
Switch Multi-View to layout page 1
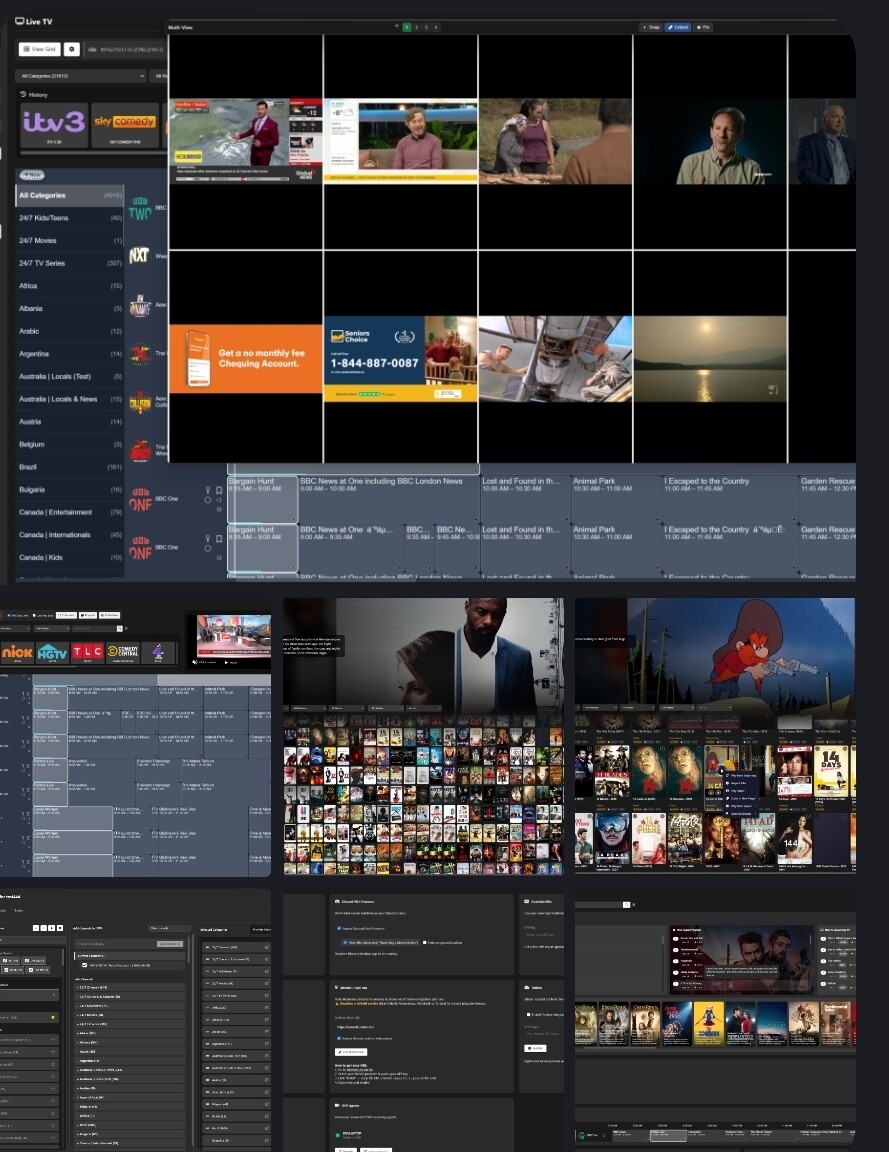tap(407, 27)
